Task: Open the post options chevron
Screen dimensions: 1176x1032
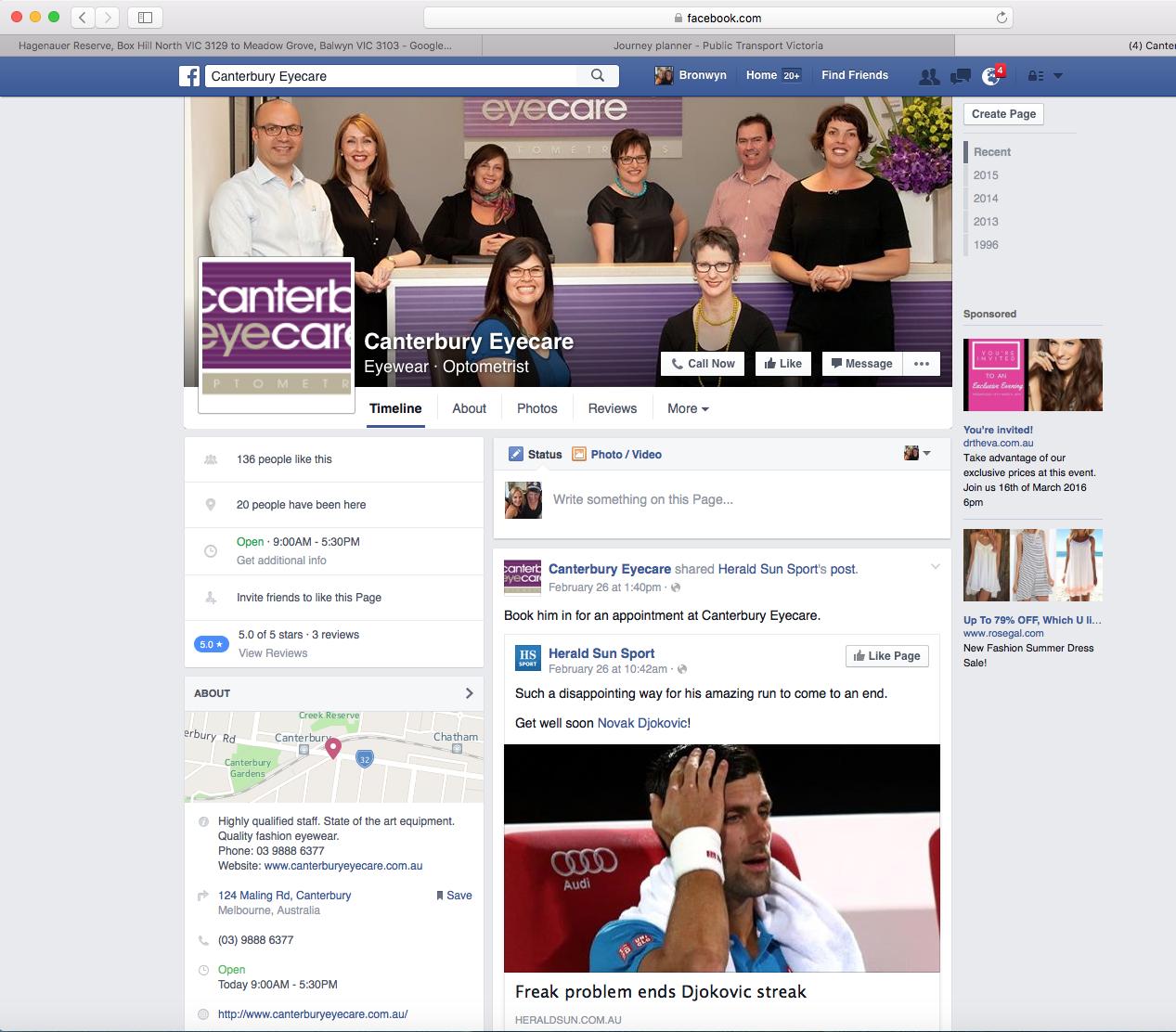Action: pos(935,567)
